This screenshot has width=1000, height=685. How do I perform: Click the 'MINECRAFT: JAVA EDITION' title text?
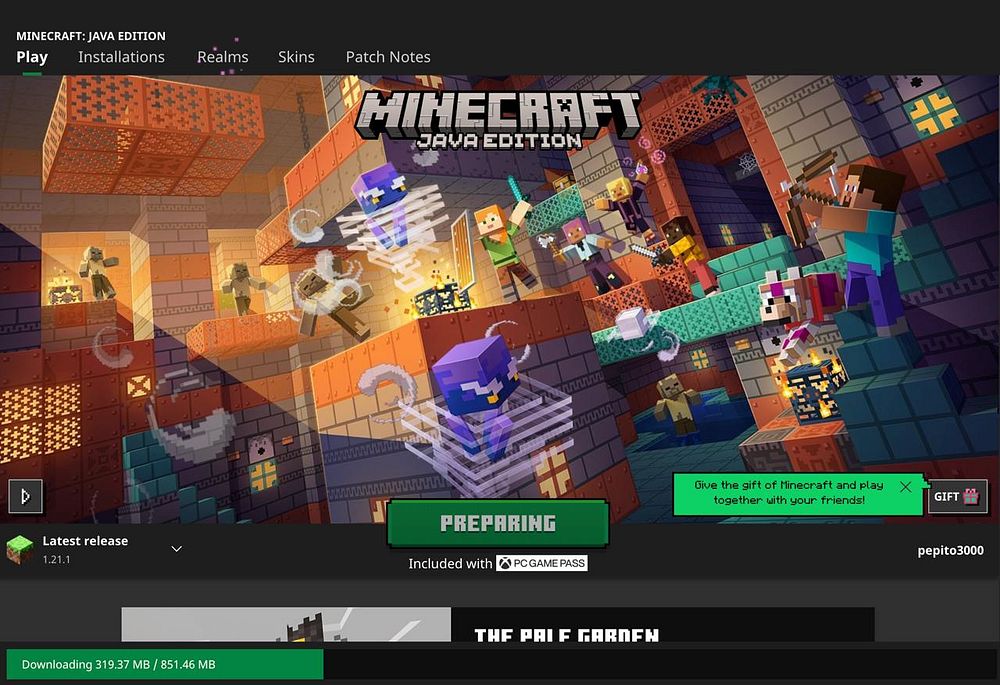[91, 36]
